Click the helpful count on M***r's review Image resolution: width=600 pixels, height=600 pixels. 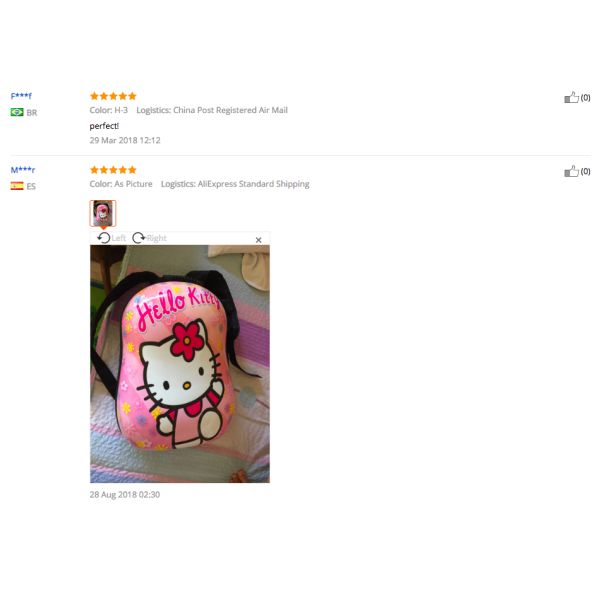[x=585, y=172]
